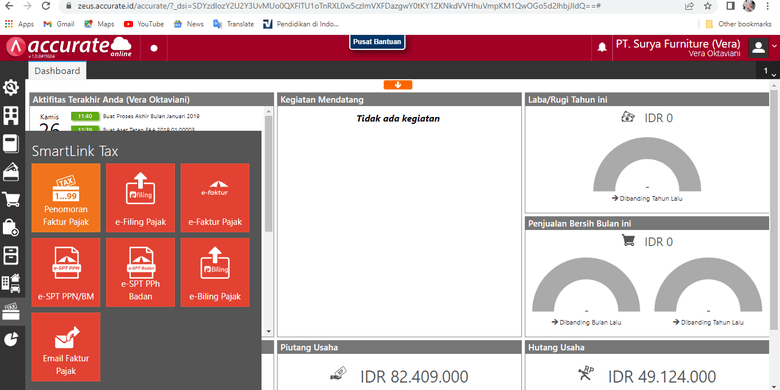Click the Penjualan Bersih Bulan ini header
The height and width of the screenshot is (390, 780).
click(x=647, y=223)
